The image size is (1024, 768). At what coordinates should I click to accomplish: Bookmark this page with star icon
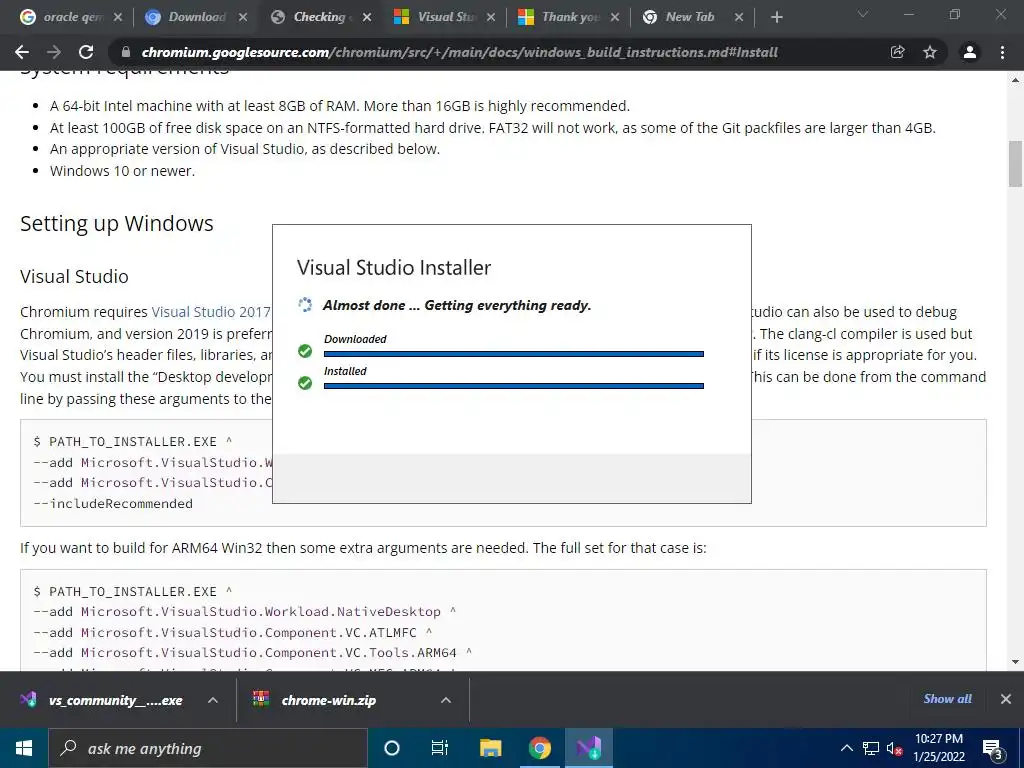coord(930,52)
